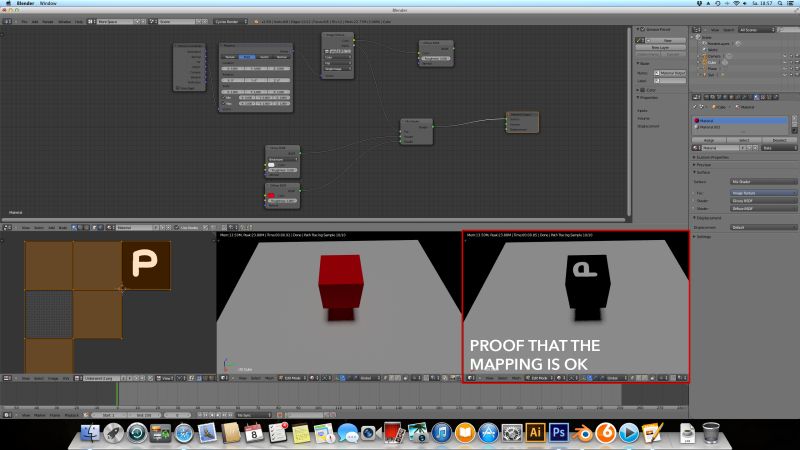Viewport: 800px width, 450px height.
Task: Select the Vector tab in Mapping node
Action: 264,57
